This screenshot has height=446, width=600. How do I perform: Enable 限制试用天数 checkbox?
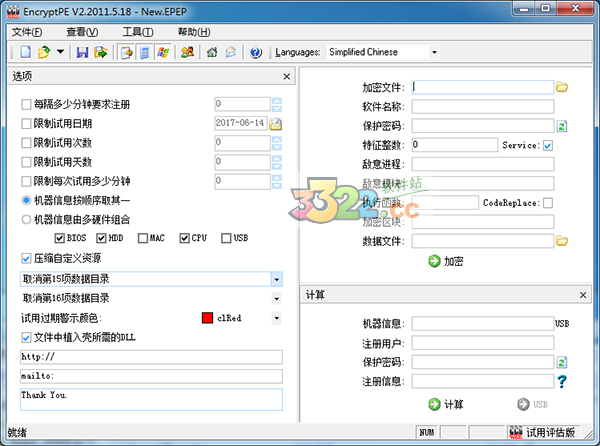click(x=26, y=162)
